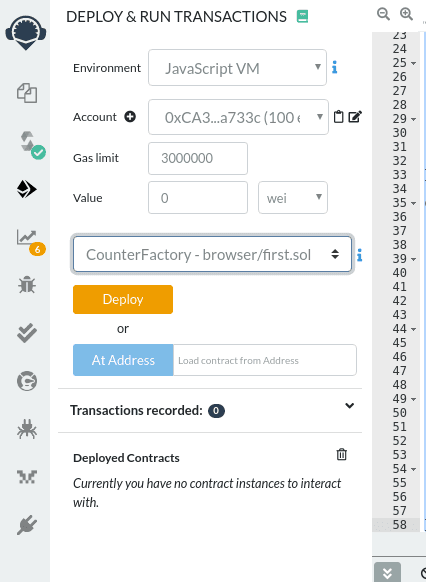Screen dimensions: 426x582
Task: Fold code at editor line 35
Action: [413, 203]
